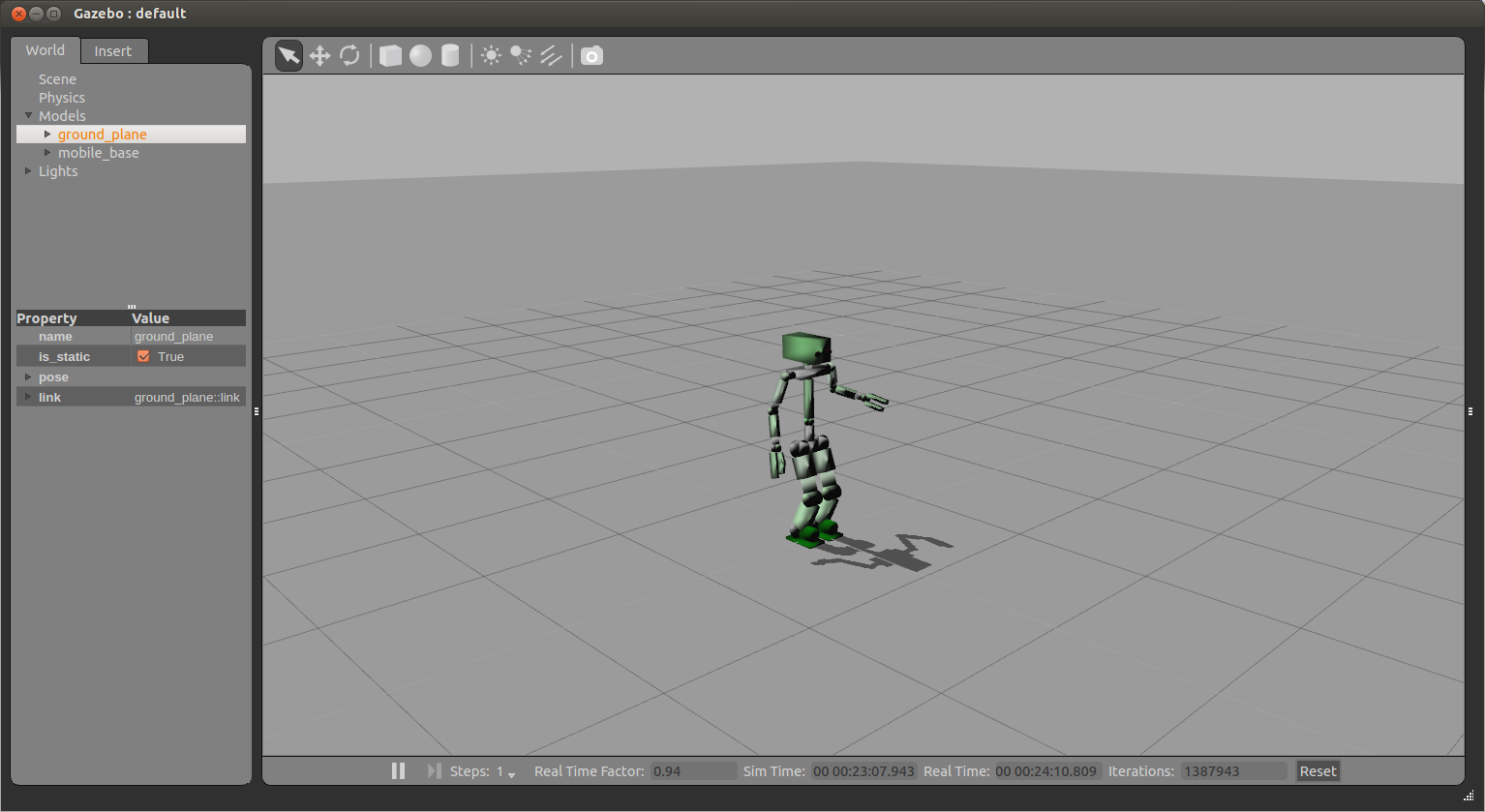Screen dimensions: 1485x812
Task: Expand the Lights tree node
Action: [28, 171]
